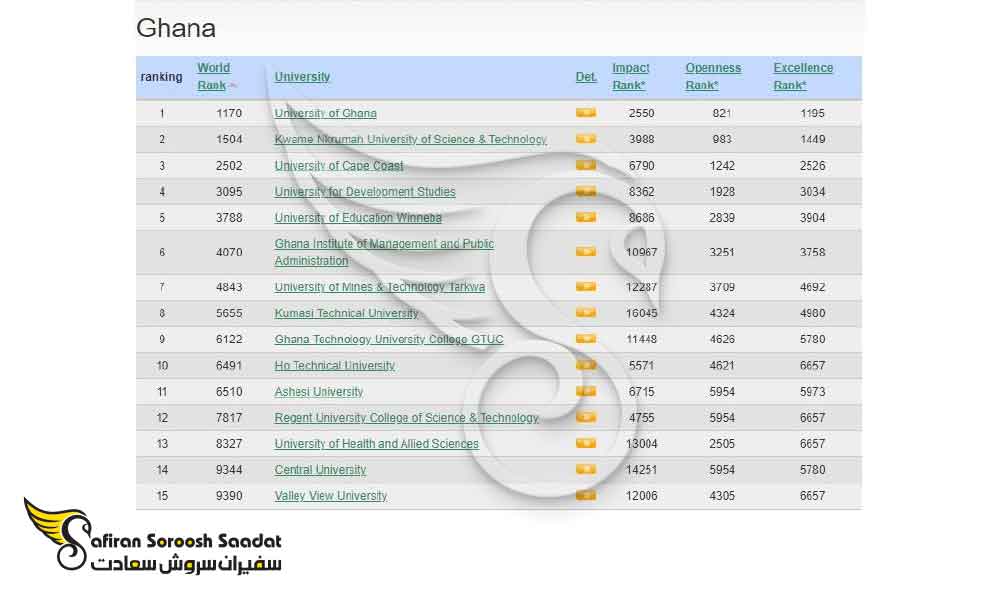The height and width of the screenshot is (600, 1000).
Task: Open details icon for University of Education Winneba
Action: click(585, 217)
